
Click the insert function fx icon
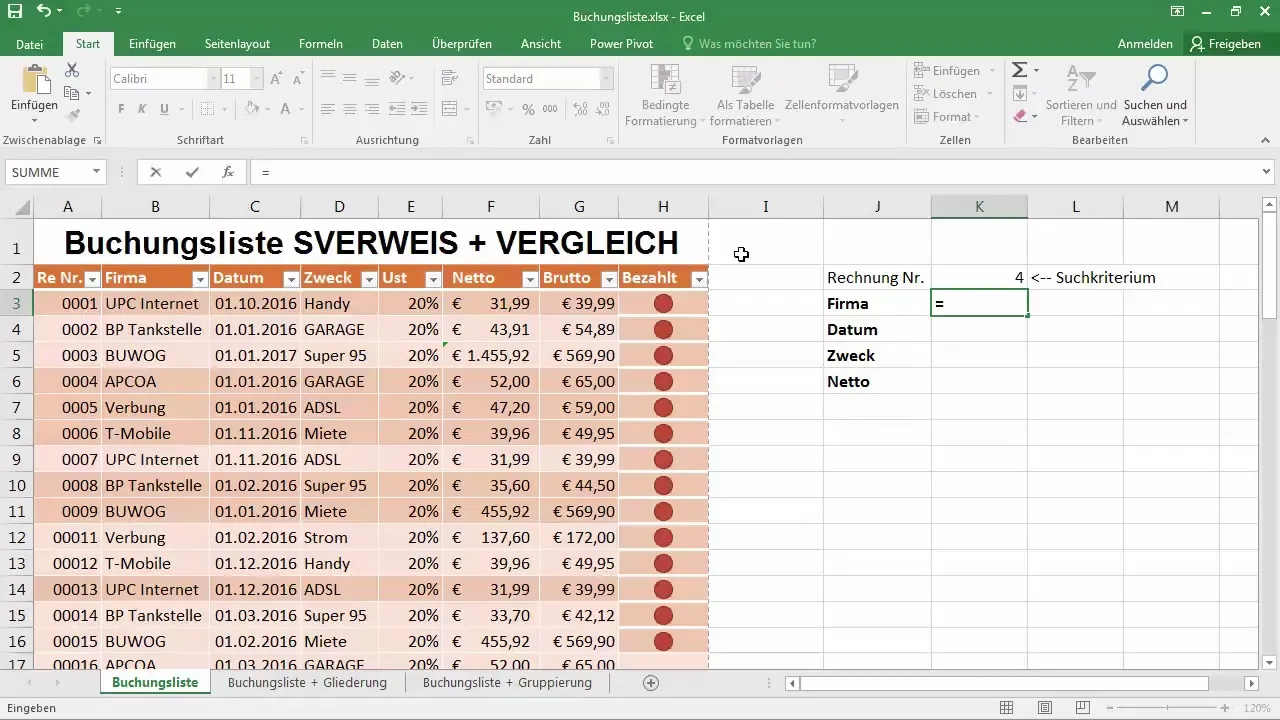pos(228,172)
